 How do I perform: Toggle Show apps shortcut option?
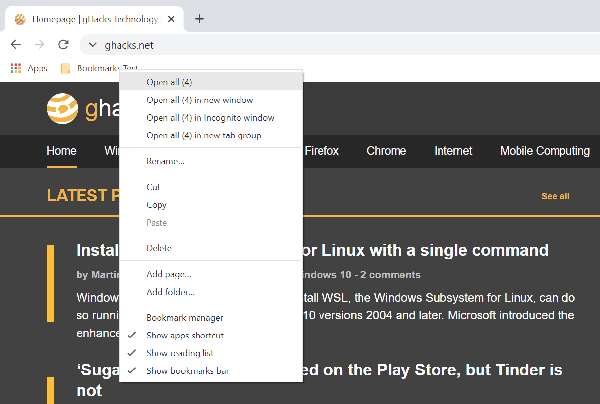click(x=211, y=335)
